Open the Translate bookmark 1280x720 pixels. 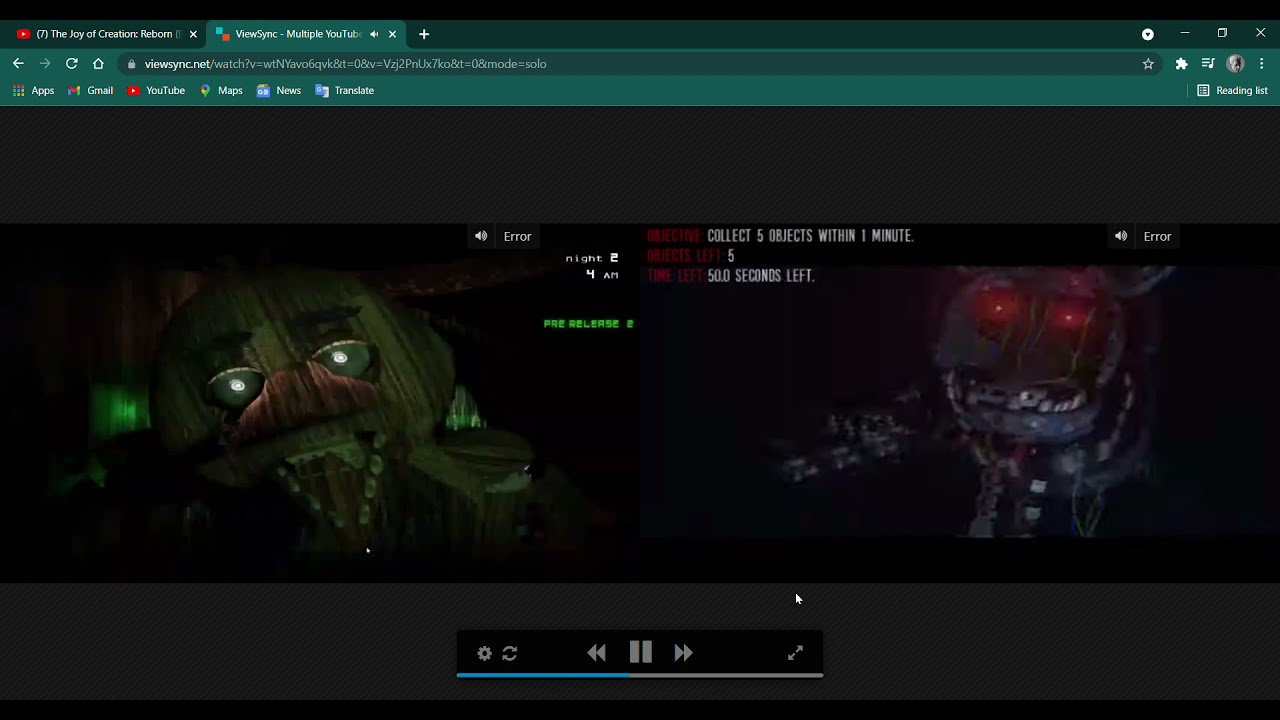point(344,90)
